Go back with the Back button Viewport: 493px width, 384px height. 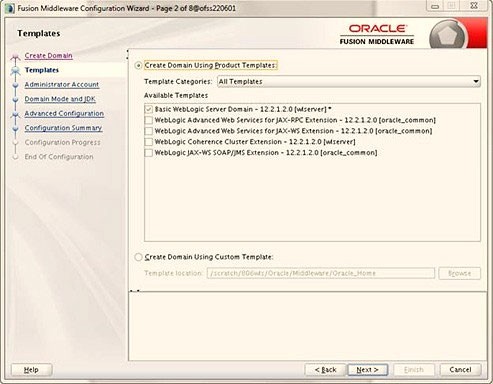(x=325, y=370)
